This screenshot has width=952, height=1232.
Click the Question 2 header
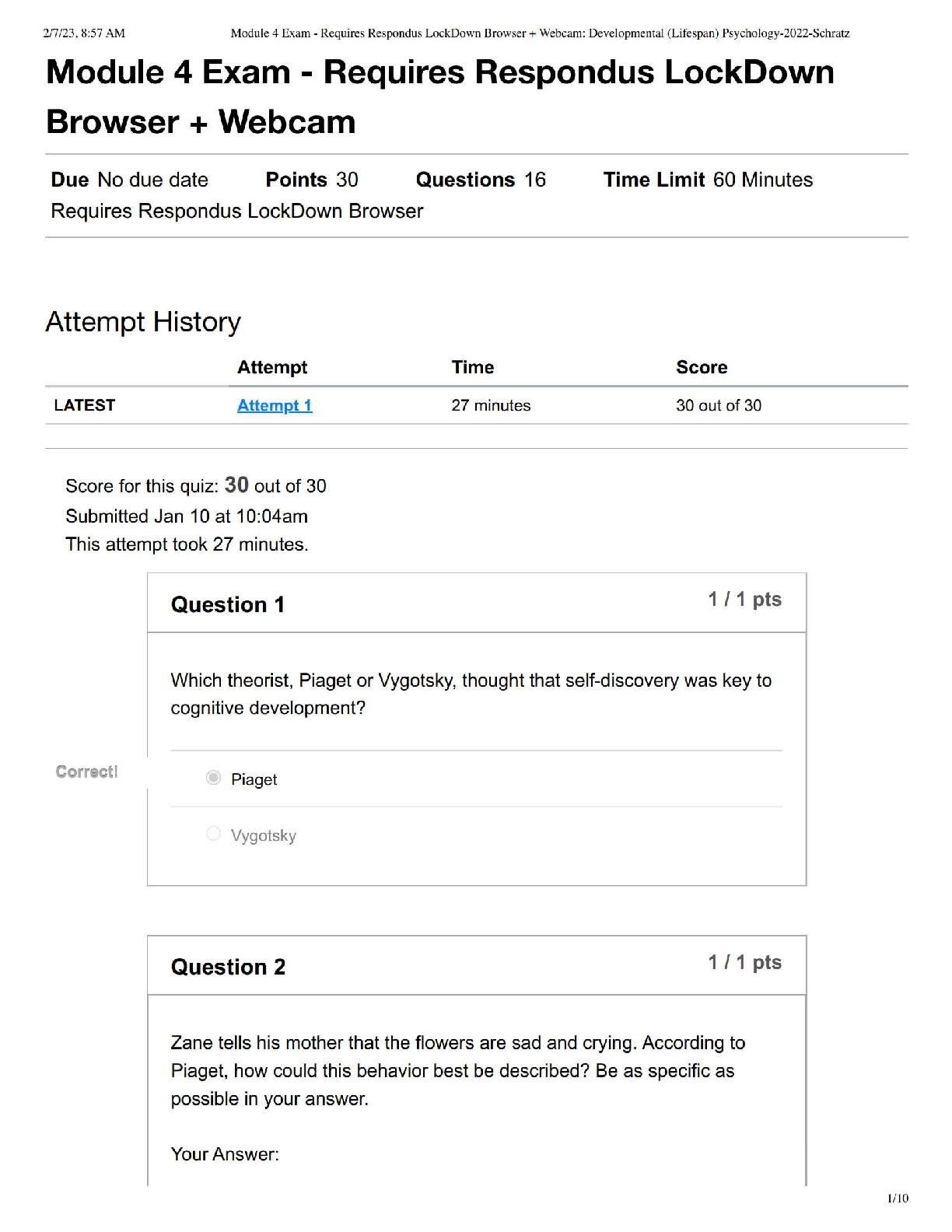(x=229, y=967)
